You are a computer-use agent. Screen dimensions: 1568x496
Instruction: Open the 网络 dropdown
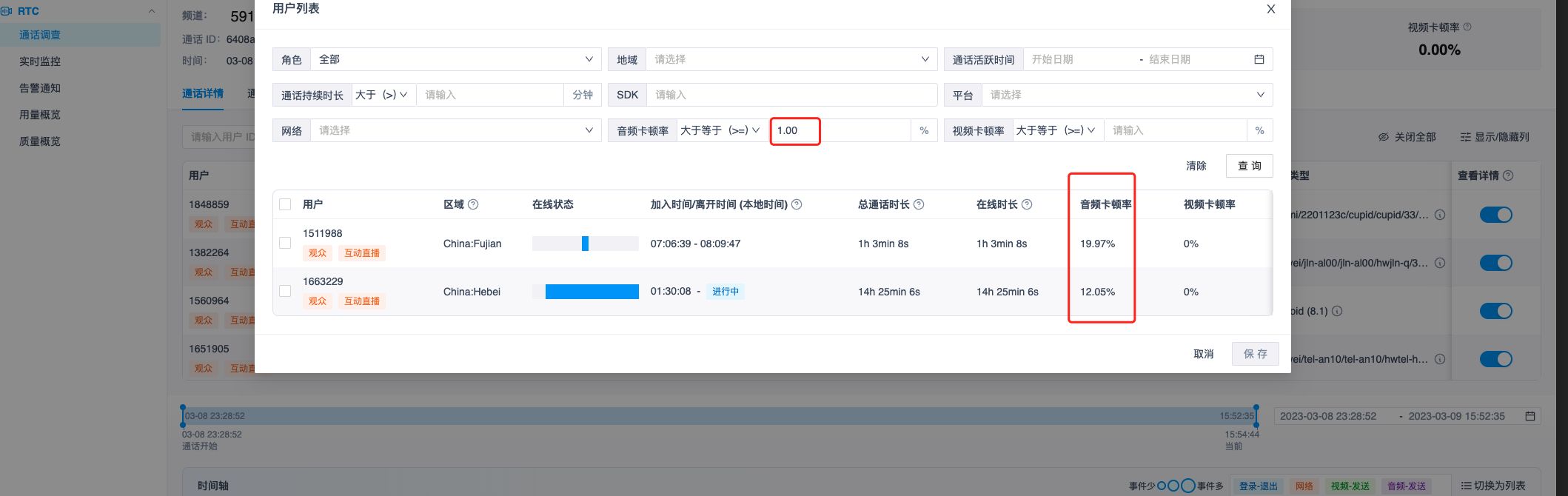[455, 130]
